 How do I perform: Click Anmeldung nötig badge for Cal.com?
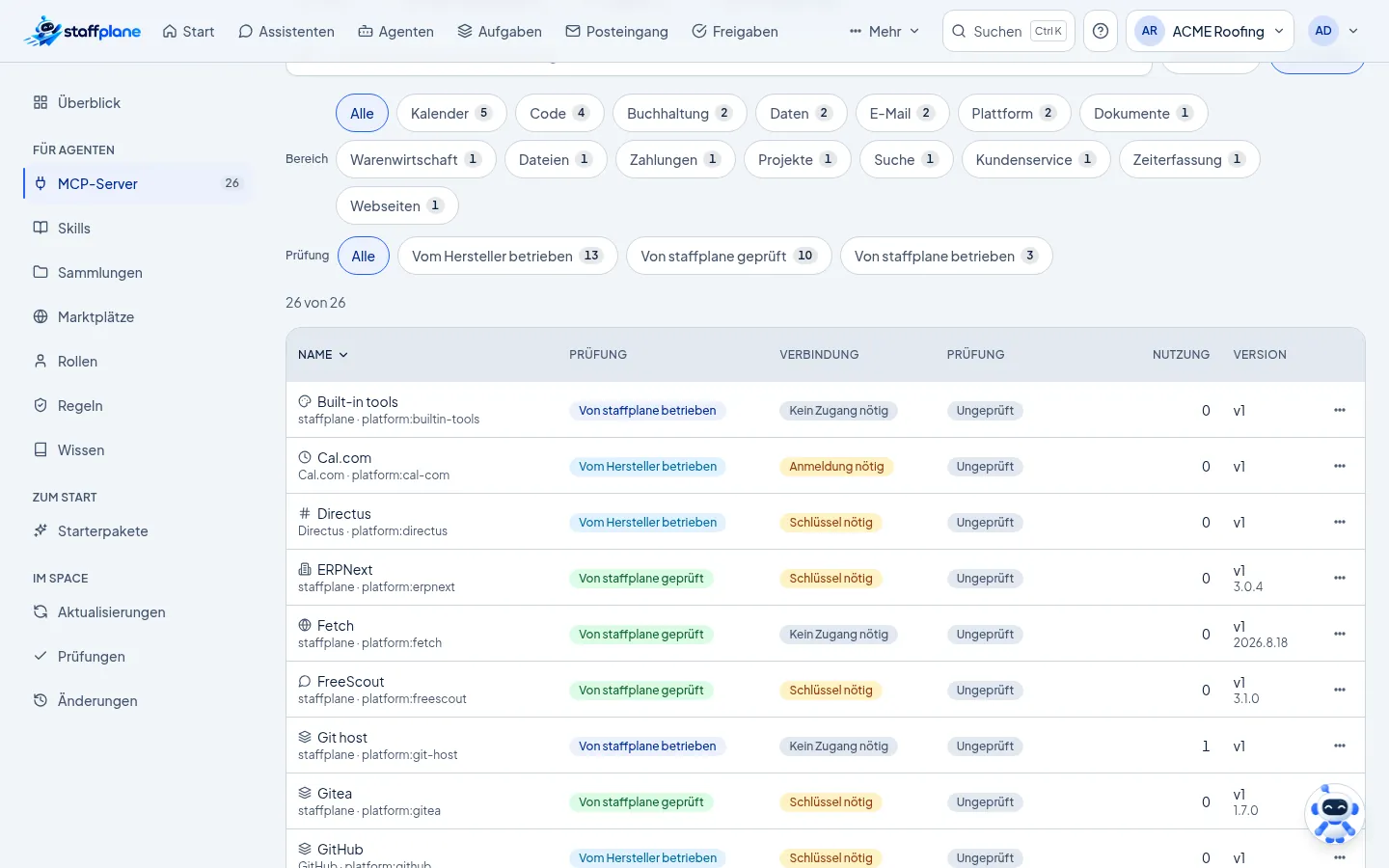point(836,466)
